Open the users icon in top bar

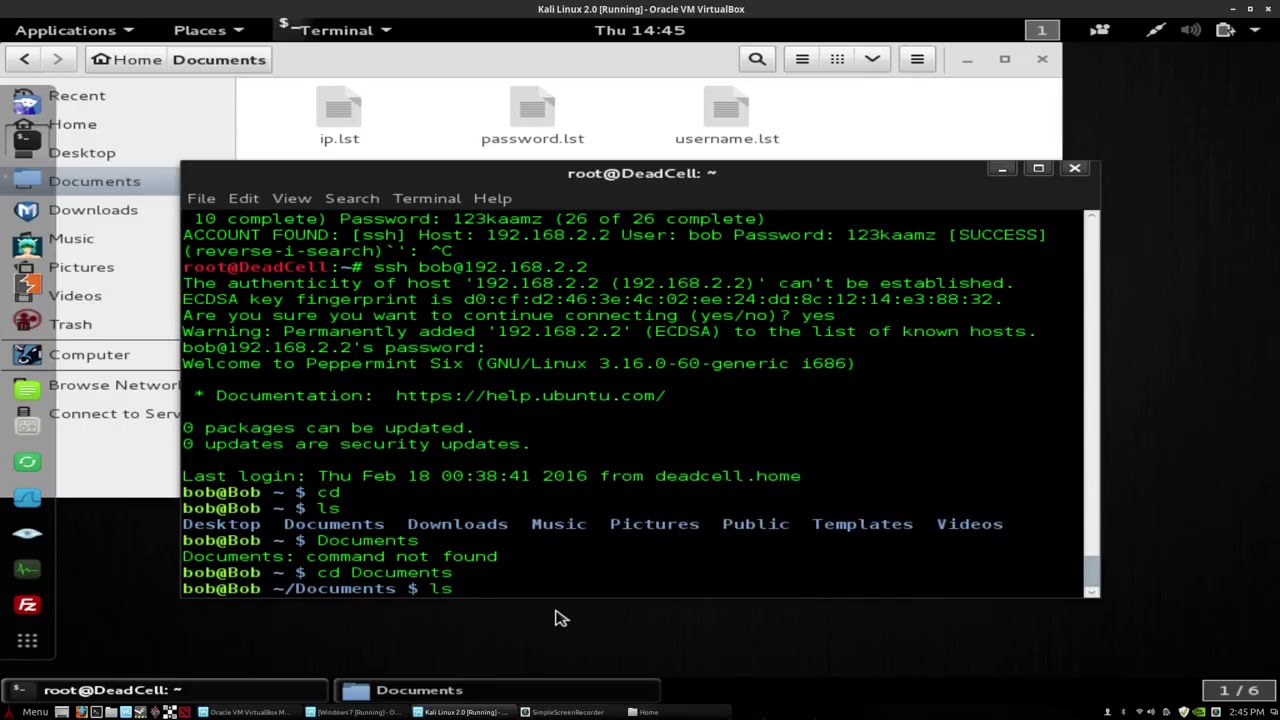point(1100,30)
